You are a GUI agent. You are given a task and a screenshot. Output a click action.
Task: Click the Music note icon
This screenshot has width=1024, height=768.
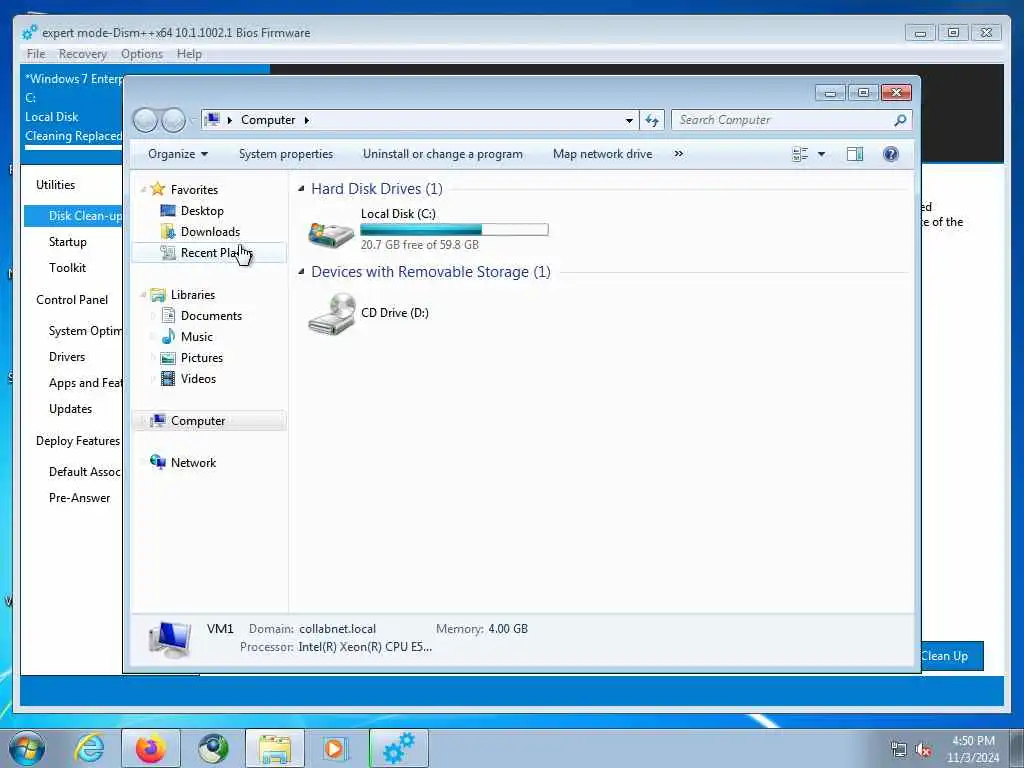(168, 336)
